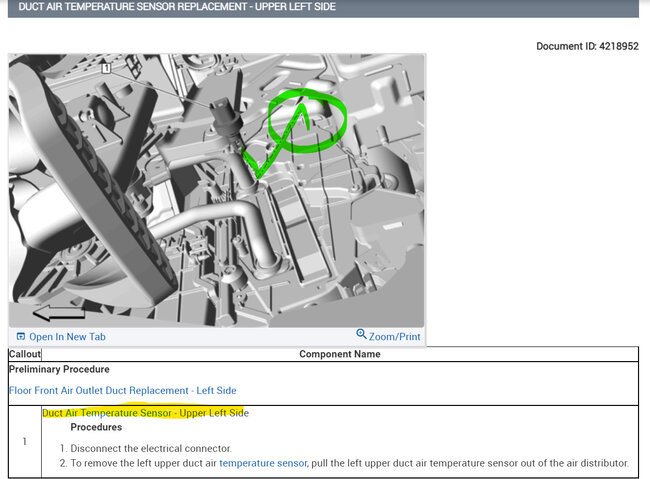Click callout label 1 inside the diagram
Viewport: 650px width, 479px height.
tap(106, 68)
